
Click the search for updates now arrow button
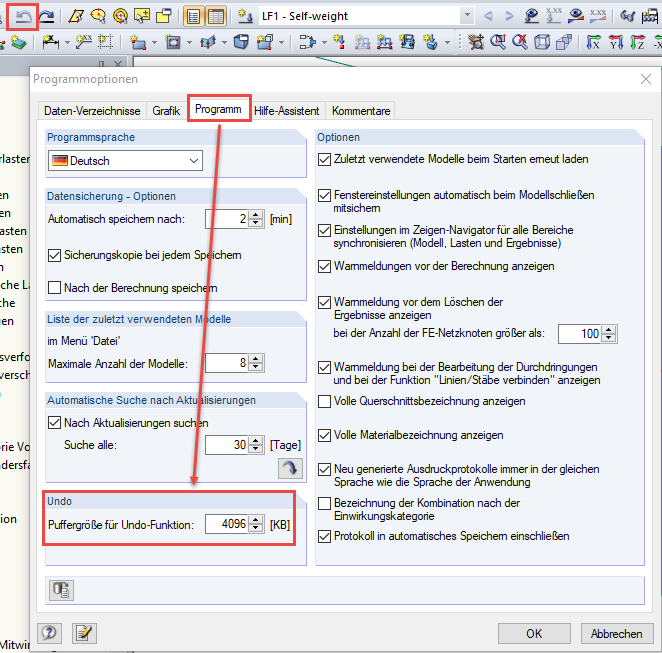pos(290,468)
